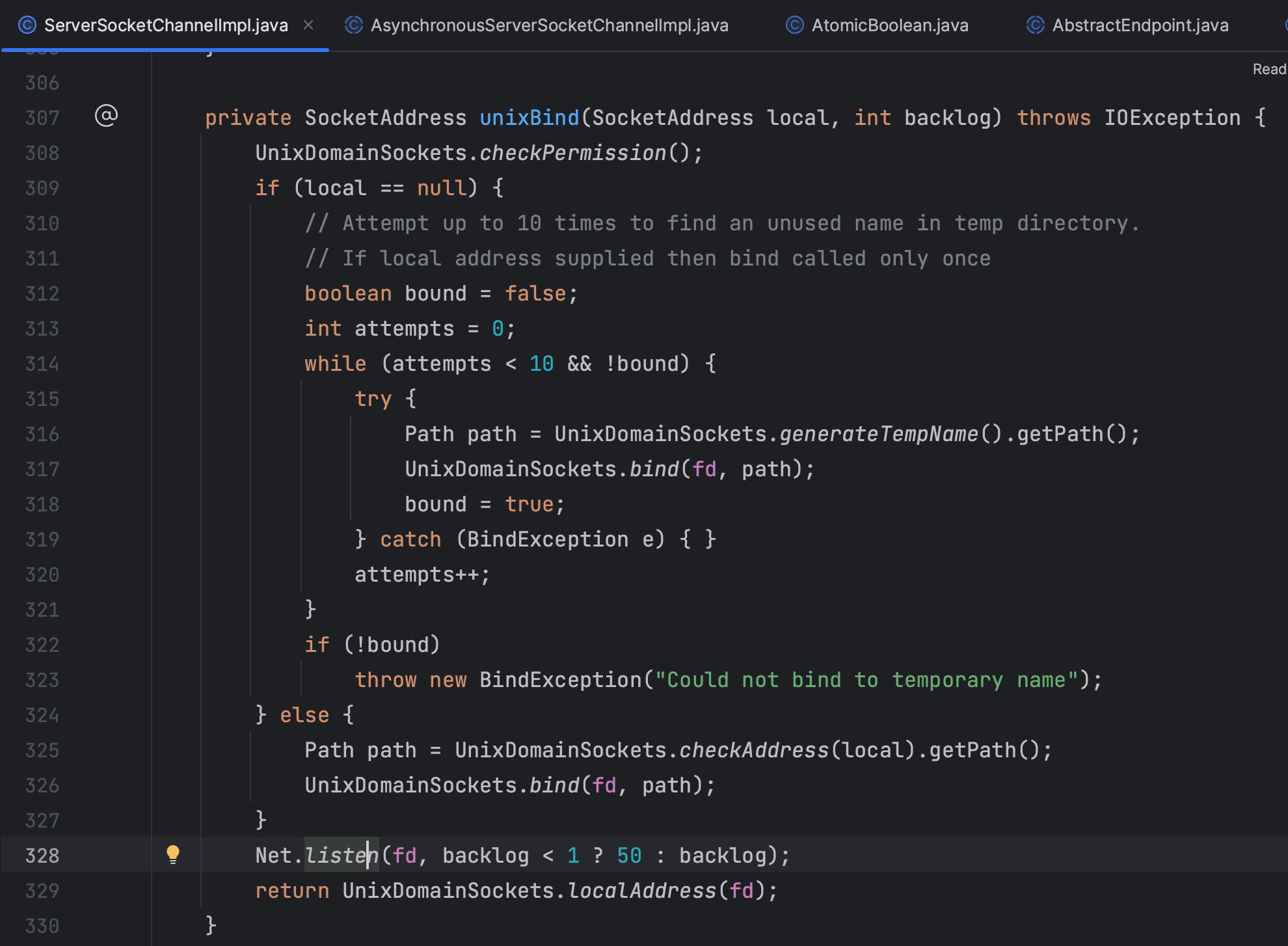Click the generateTempName method call
This screenshot has width=1288, height=946.
pyautogui.click(x=878, y=434)
